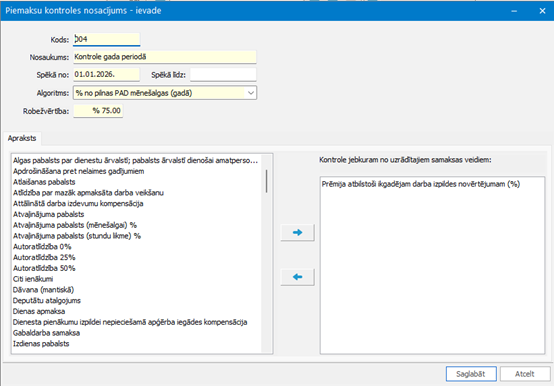The image size is (554, 386).
Task: Click the right arrow to add payment type
Action: coord(297,232)
